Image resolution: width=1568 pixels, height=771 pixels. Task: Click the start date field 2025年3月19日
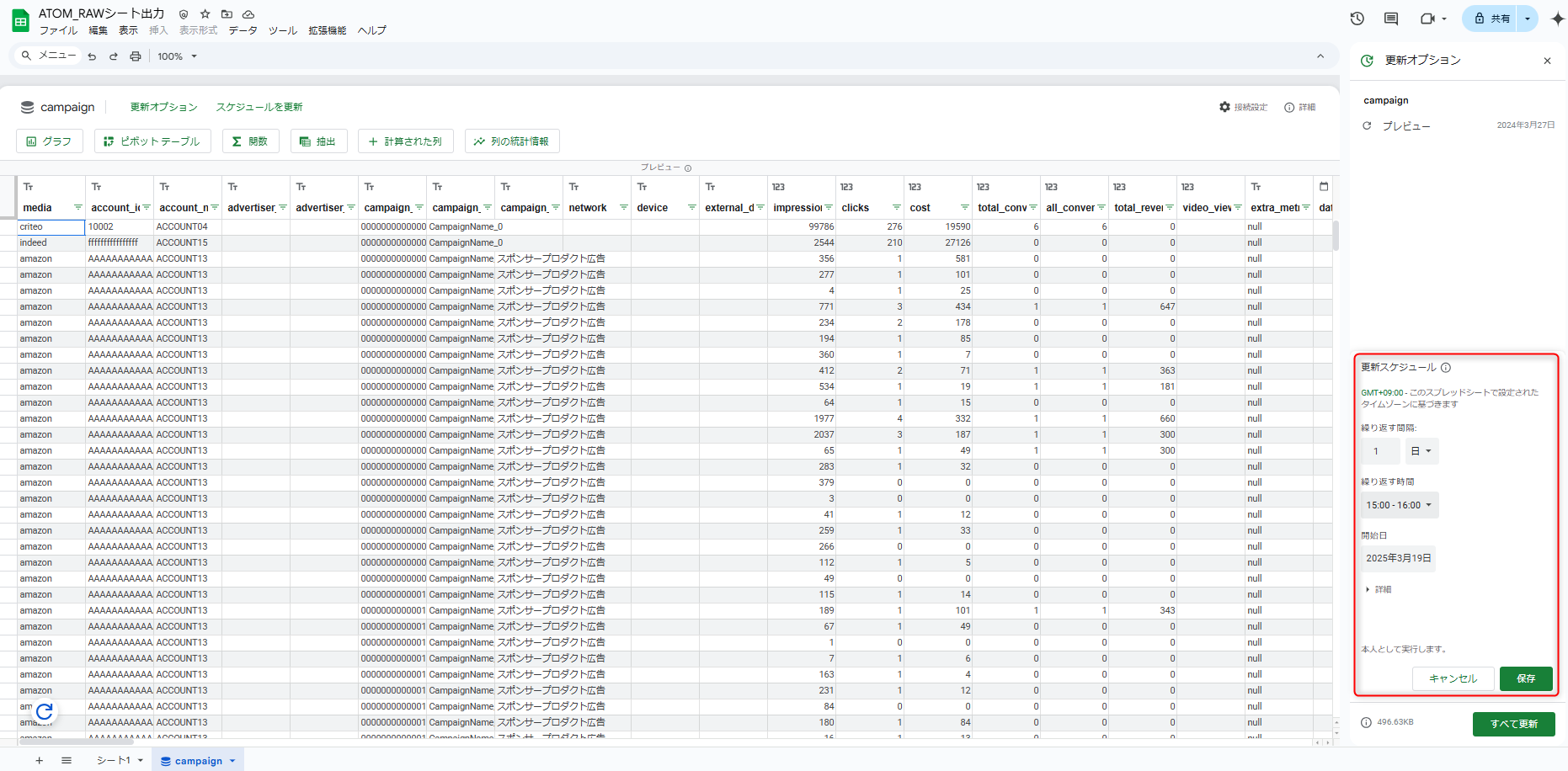1398,559
